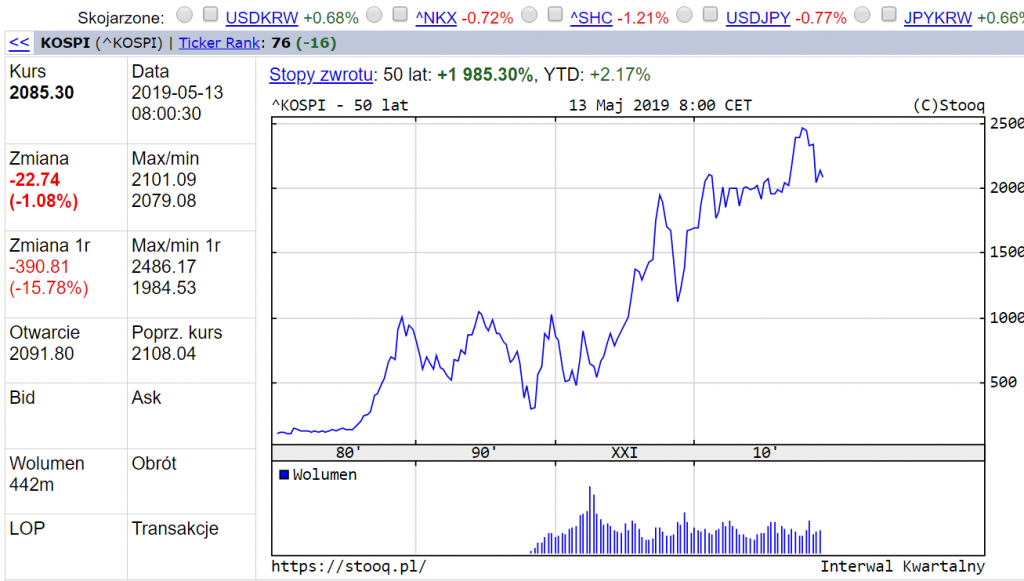Open the ^NKX index link
The image size is (1024, 581).
(x=435, y=17)
